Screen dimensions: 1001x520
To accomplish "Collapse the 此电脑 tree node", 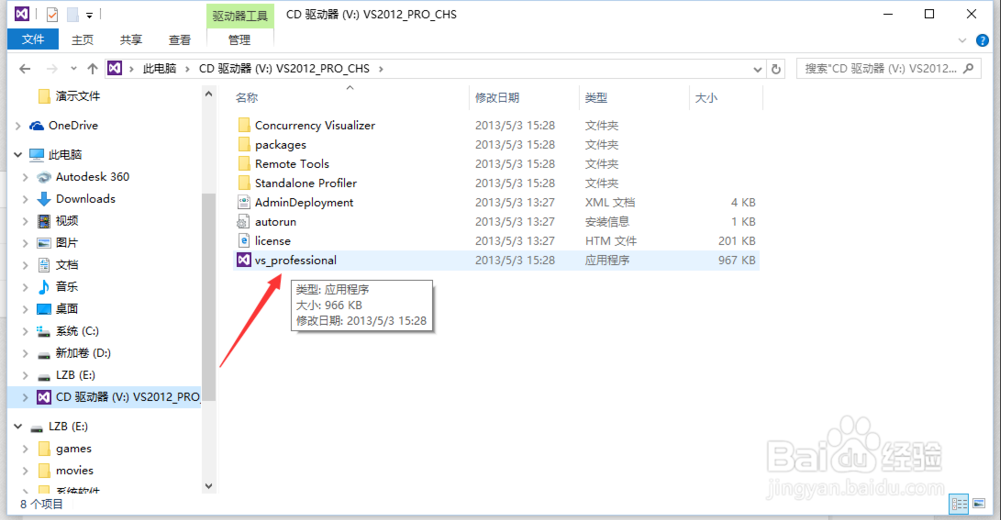I will (x=18, y=154).
